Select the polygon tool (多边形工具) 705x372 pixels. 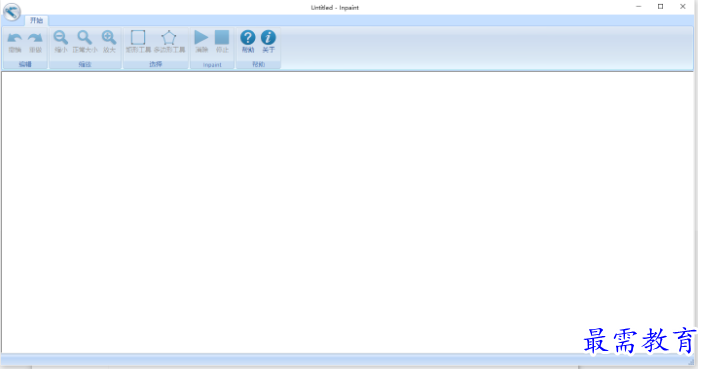[169, 37]
